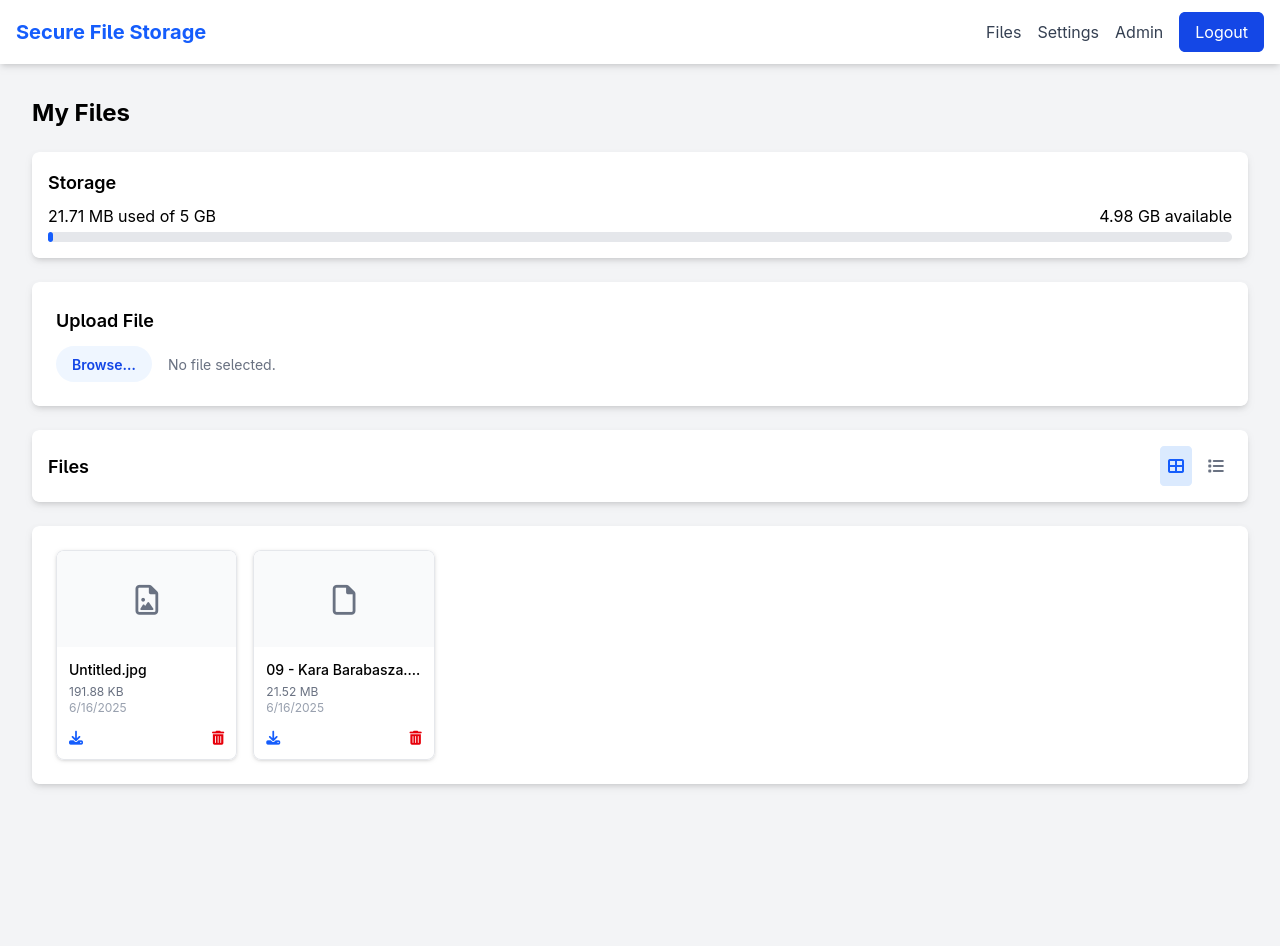
Task: Go to the Settings page
Action: pyautogui.click(x=1068, y=32)
